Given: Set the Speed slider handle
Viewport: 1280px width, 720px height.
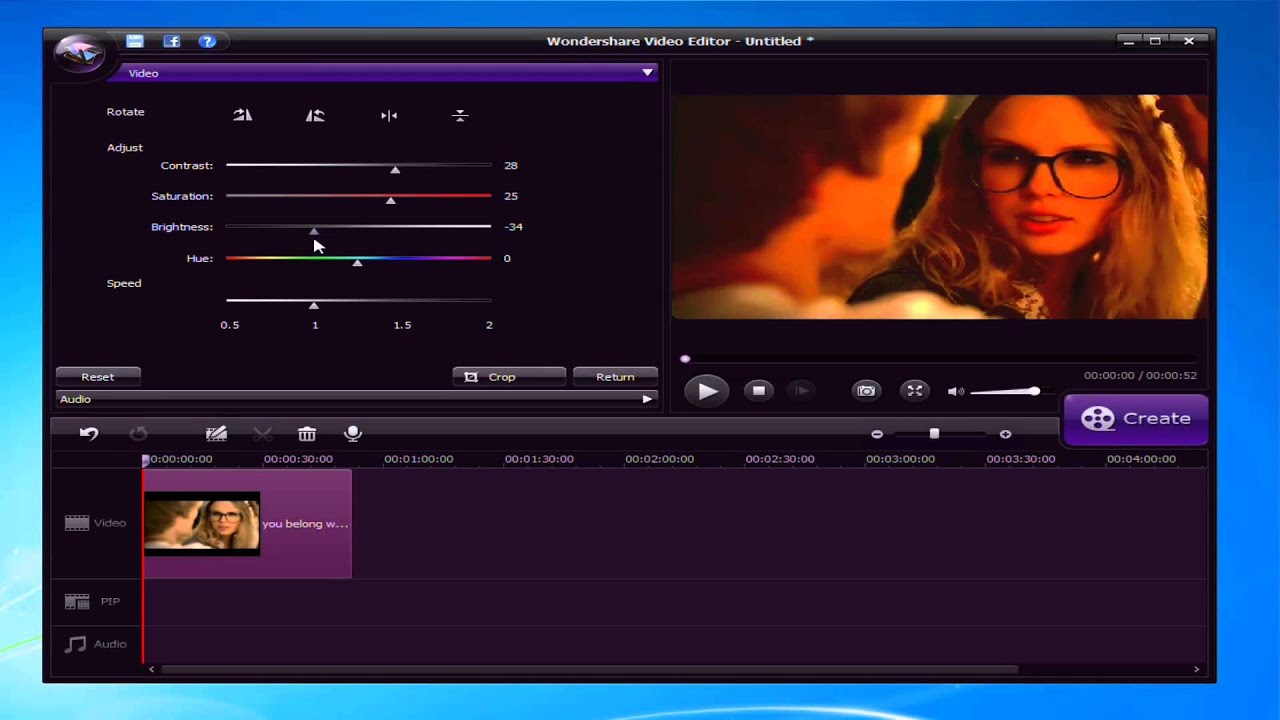Looking at the screenshot, I should [314, 304].
